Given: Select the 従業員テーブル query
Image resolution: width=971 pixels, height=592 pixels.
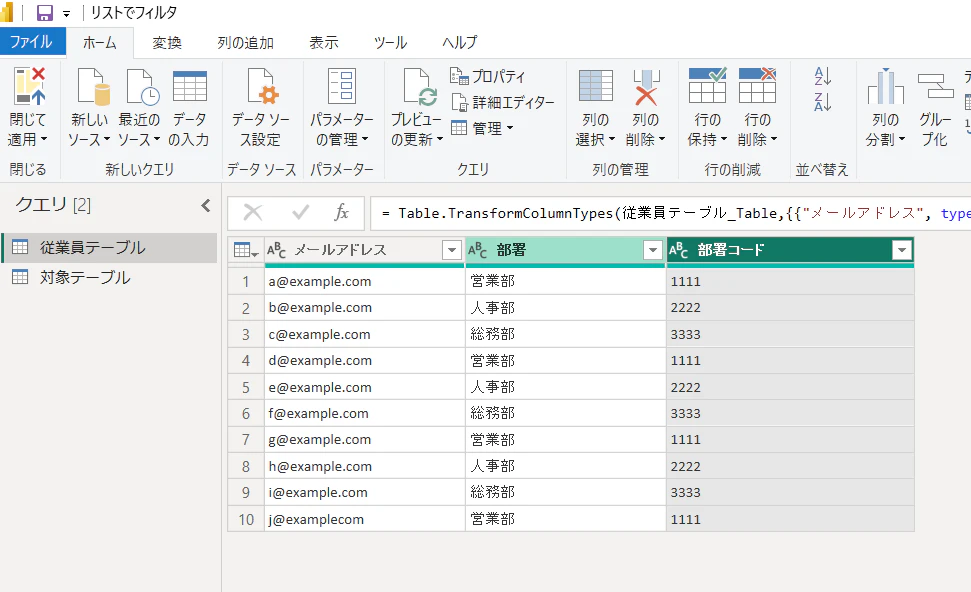Looking at the screenshot, I should pyautogui.click(x=110, y=248).
